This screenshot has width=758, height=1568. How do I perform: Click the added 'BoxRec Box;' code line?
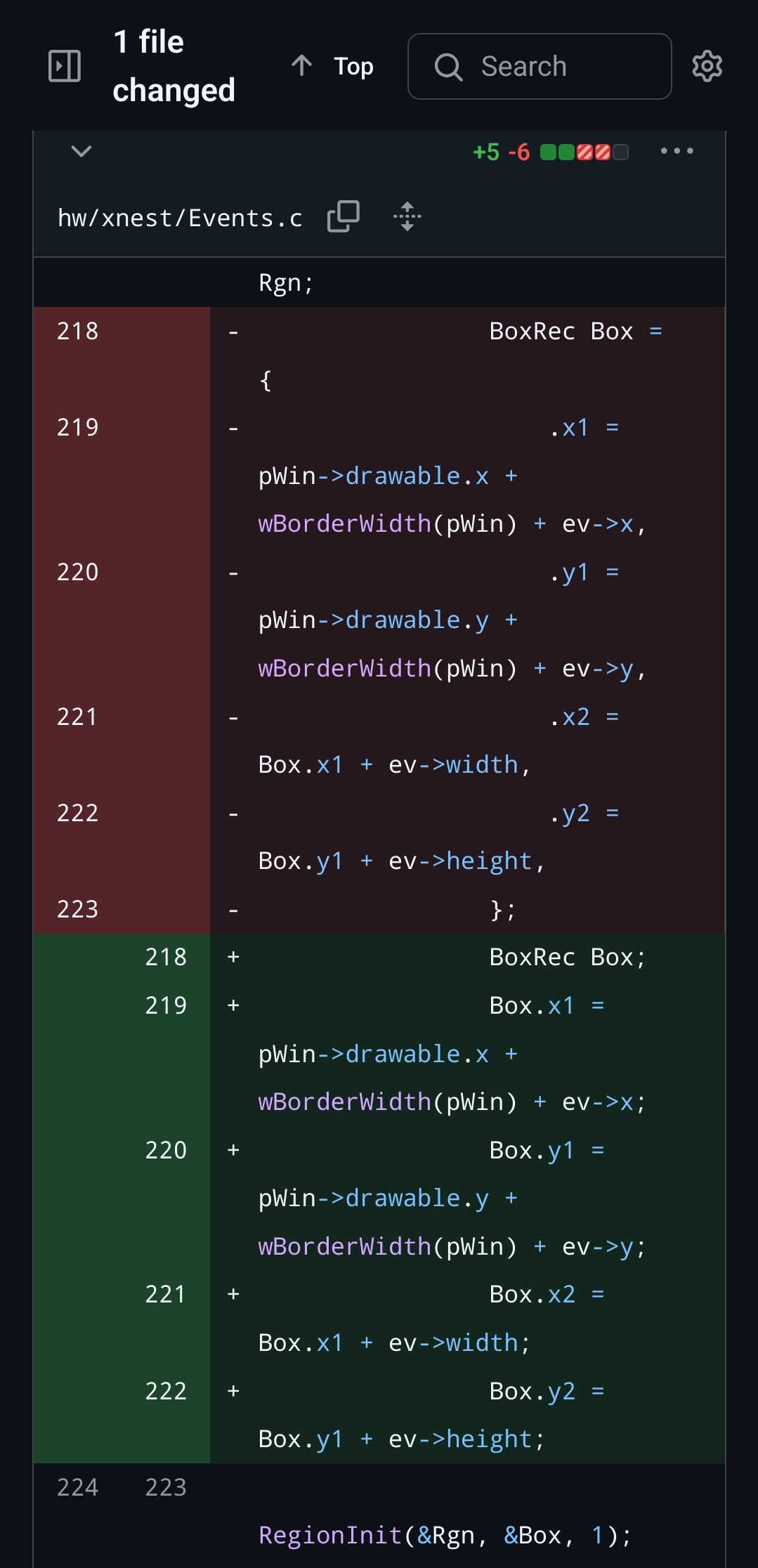click(x=568, y=957)
